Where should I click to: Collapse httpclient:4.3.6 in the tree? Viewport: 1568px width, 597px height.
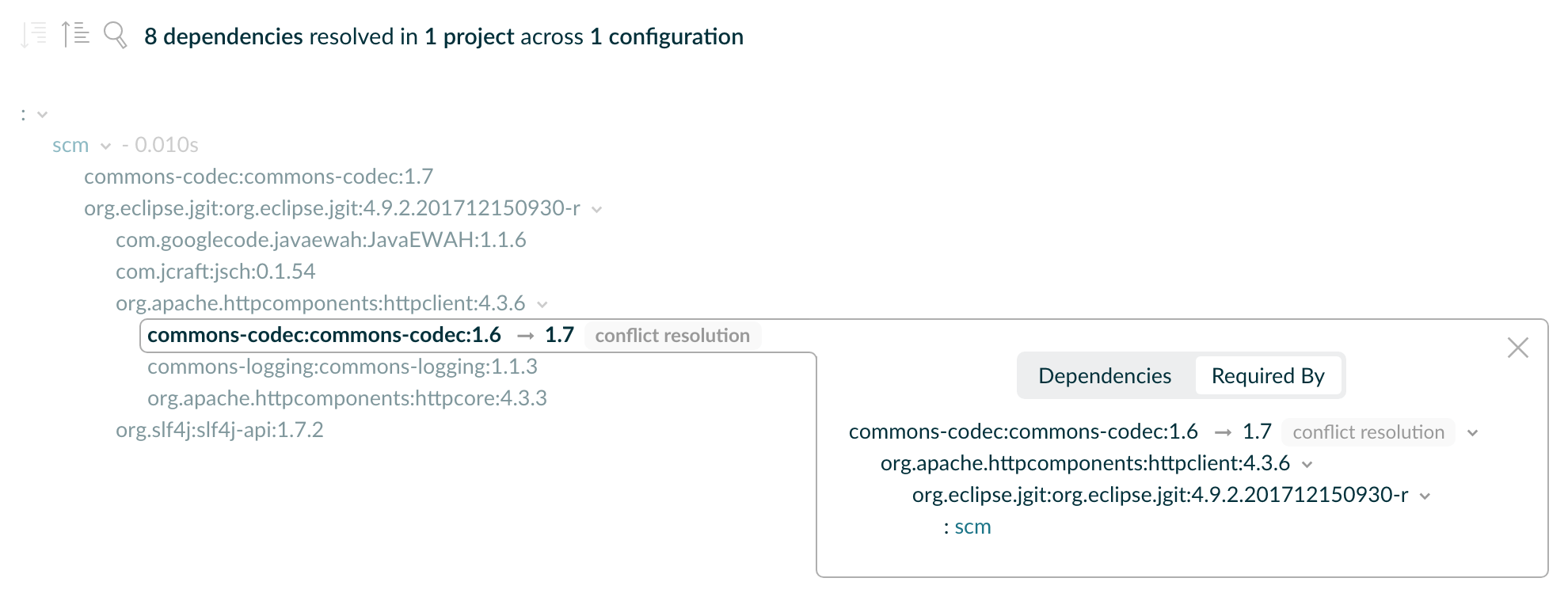click(x=542, y=304)
